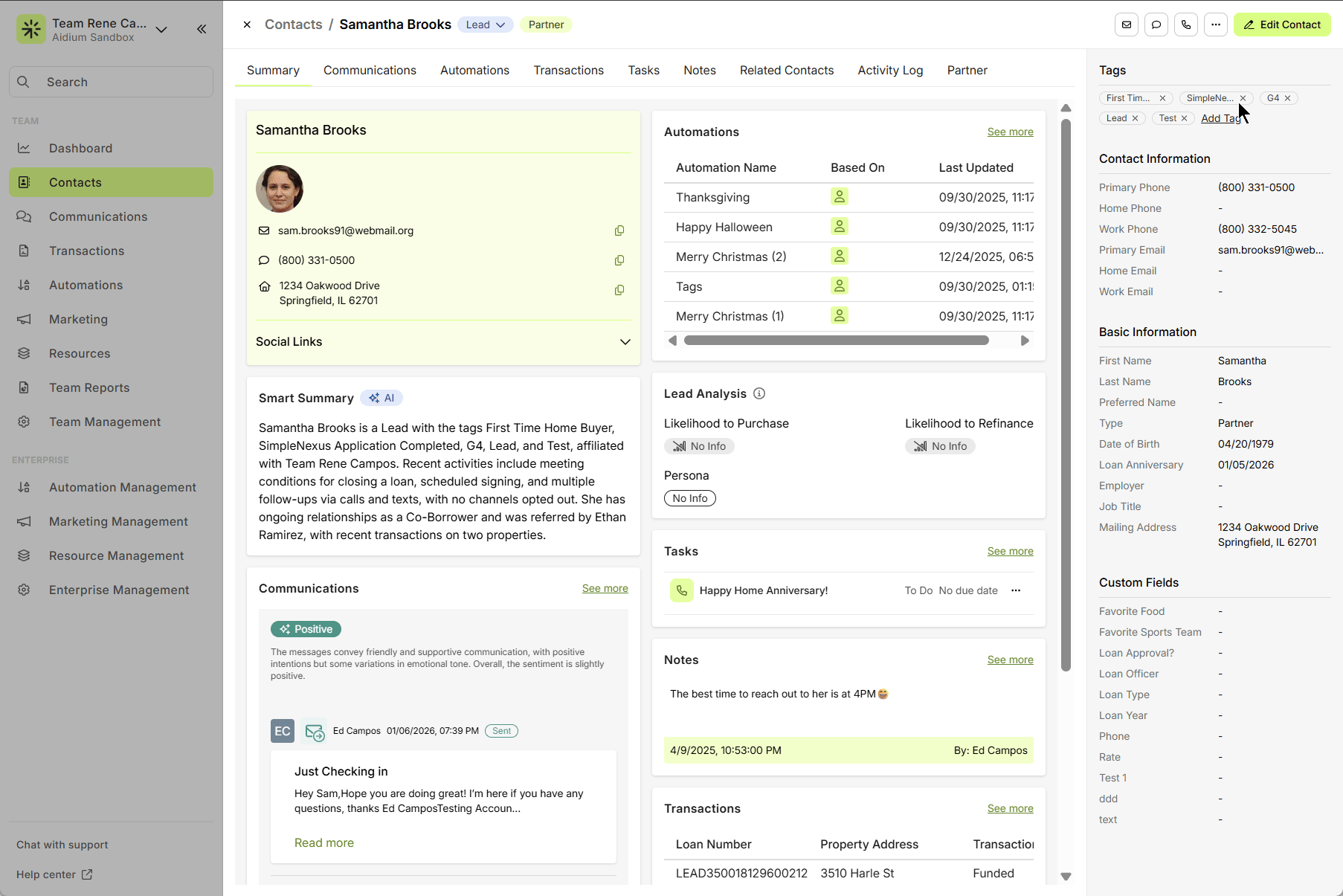This screenshot has width=1343, height=896.
Task: Click the Add Tag link
Action: point(1218,118)
